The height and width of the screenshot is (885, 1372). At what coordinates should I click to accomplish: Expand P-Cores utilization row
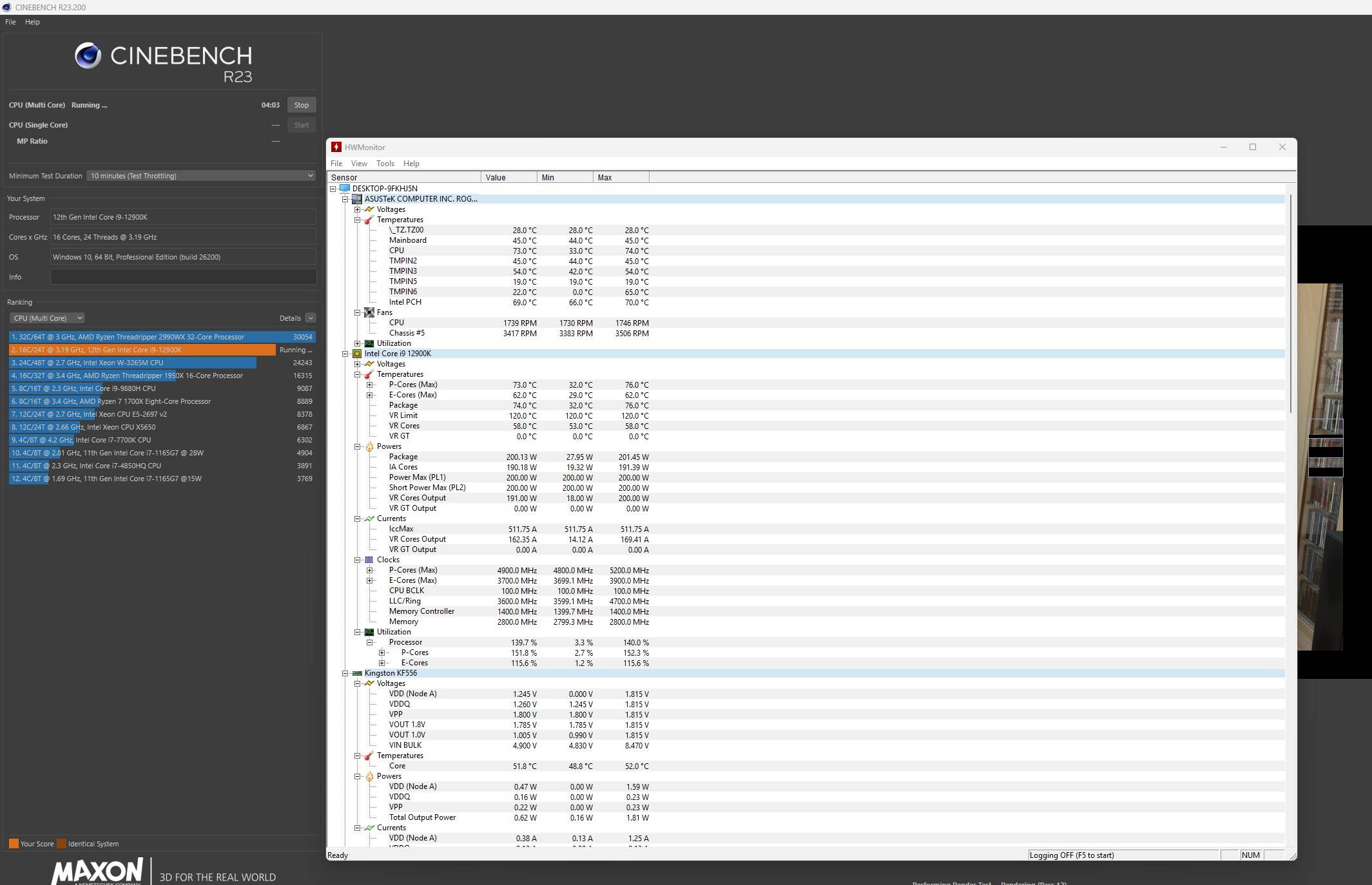click(x=382, y=652)
